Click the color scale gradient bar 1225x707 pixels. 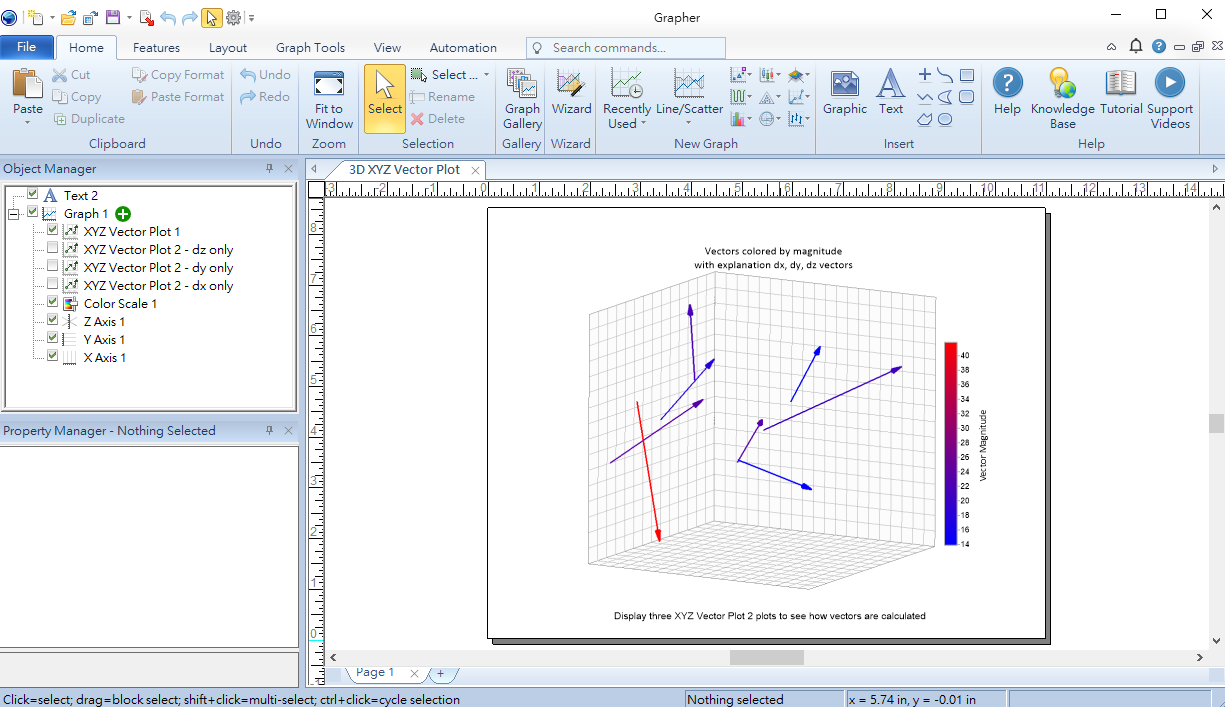coord(950,443)
